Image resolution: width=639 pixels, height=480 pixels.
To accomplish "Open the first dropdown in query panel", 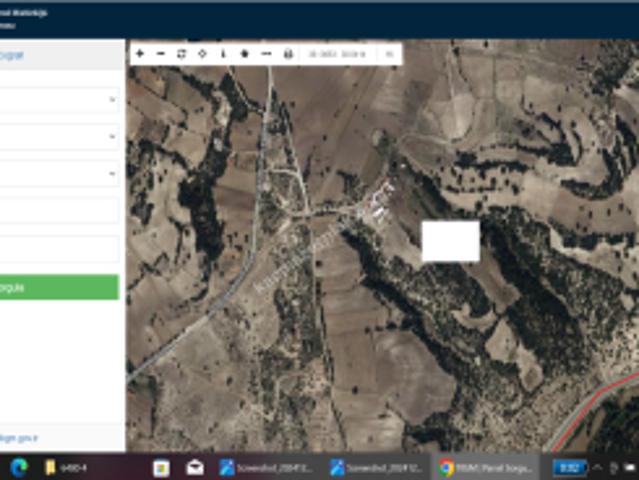I will (58, 100).
